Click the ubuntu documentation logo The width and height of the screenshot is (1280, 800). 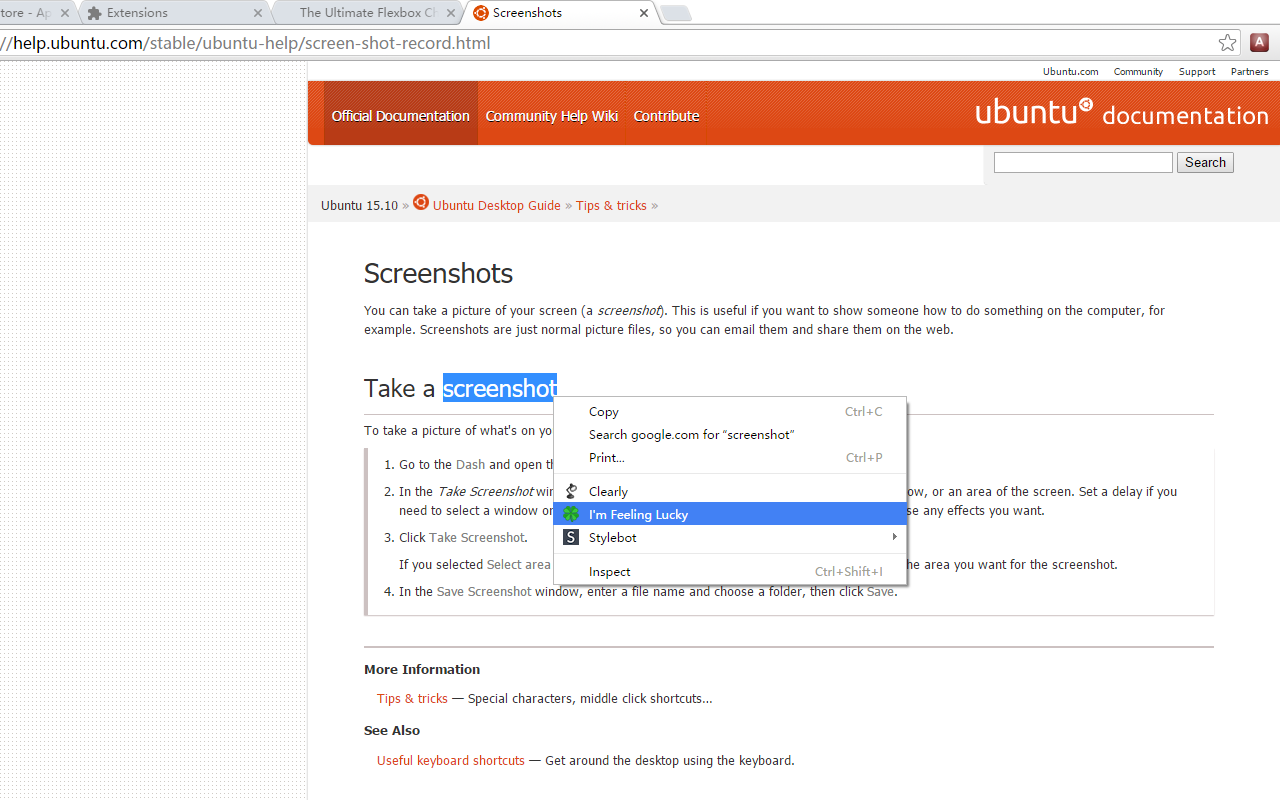(1122, 112)
